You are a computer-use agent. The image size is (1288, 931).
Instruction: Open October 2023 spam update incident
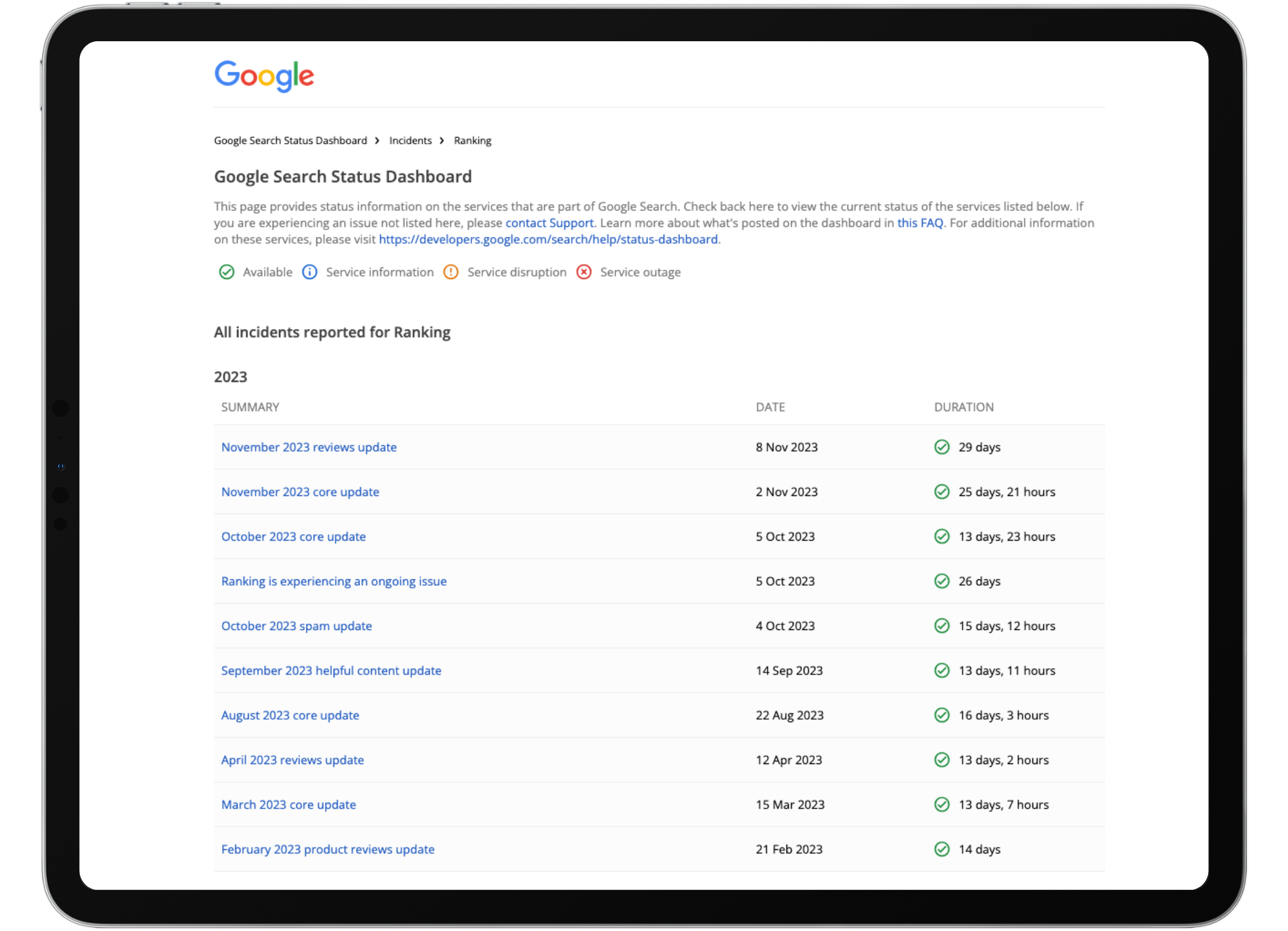coord(297,626)
